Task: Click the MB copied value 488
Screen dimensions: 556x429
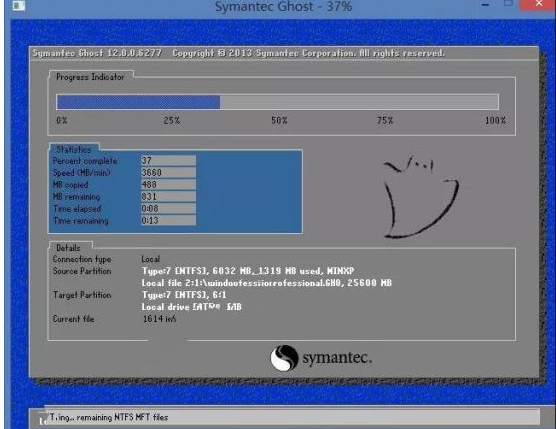Action: click(168, 185)
